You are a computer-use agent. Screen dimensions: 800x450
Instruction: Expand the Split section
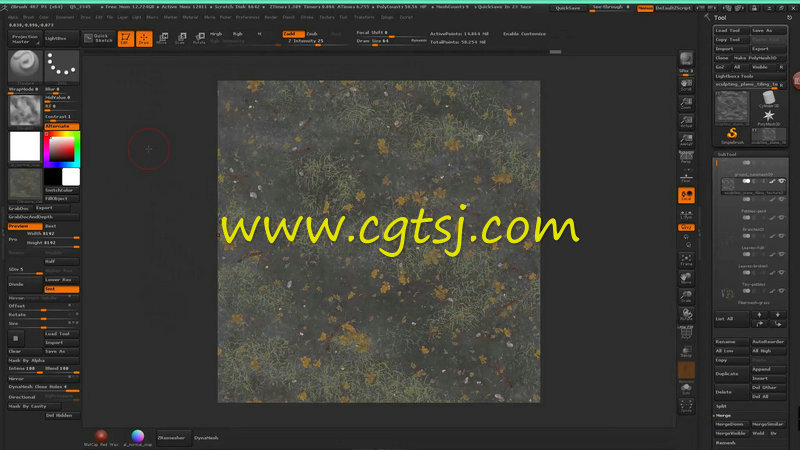coord(721,406)
